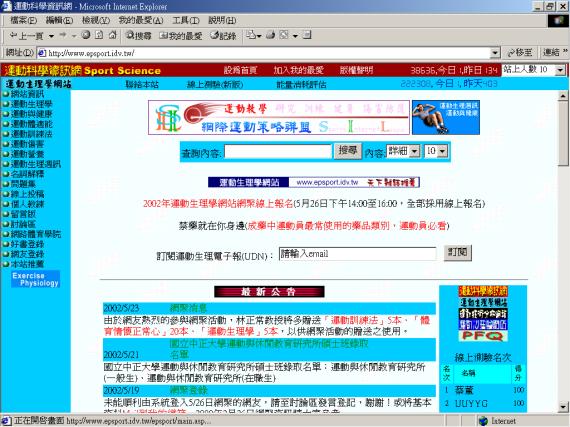Open the 我的最愛(A) menu
This screenshot has height=427, width=570.
141,20
